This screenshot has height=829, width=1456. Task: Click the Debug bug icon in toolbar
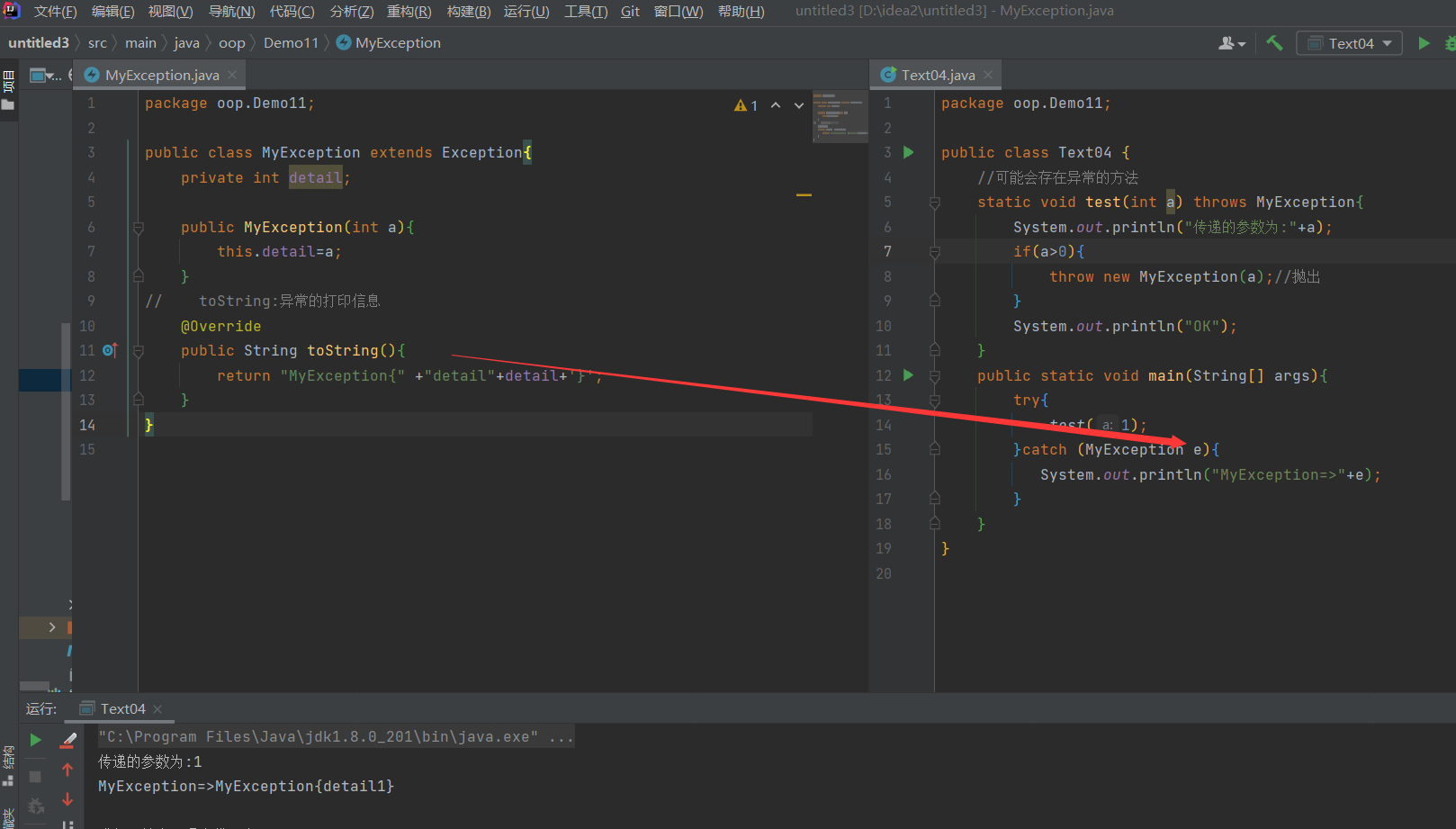[1450, 43]
